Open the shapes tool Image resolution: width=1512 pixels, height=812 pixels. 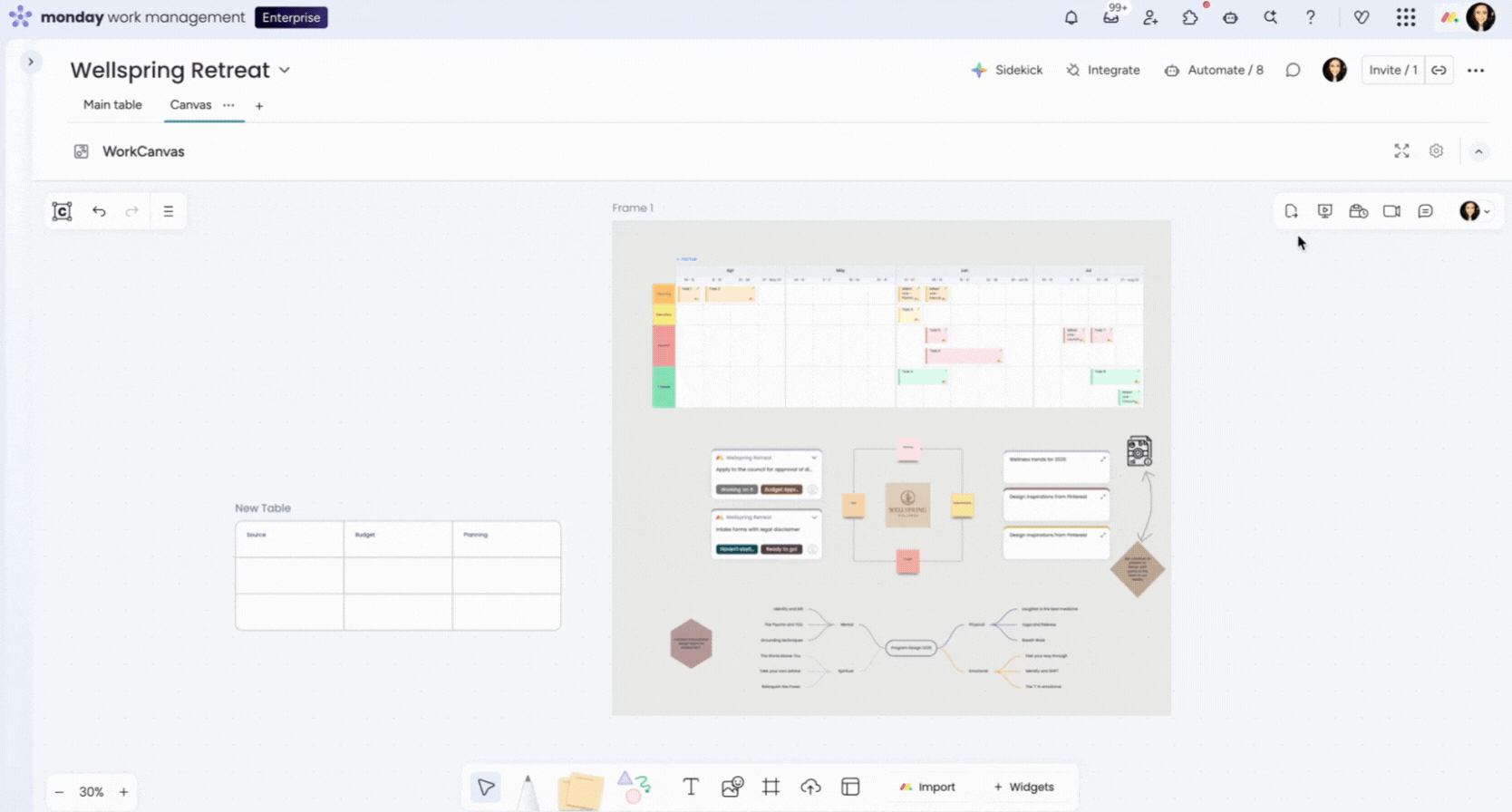click(x=635, y=788)
